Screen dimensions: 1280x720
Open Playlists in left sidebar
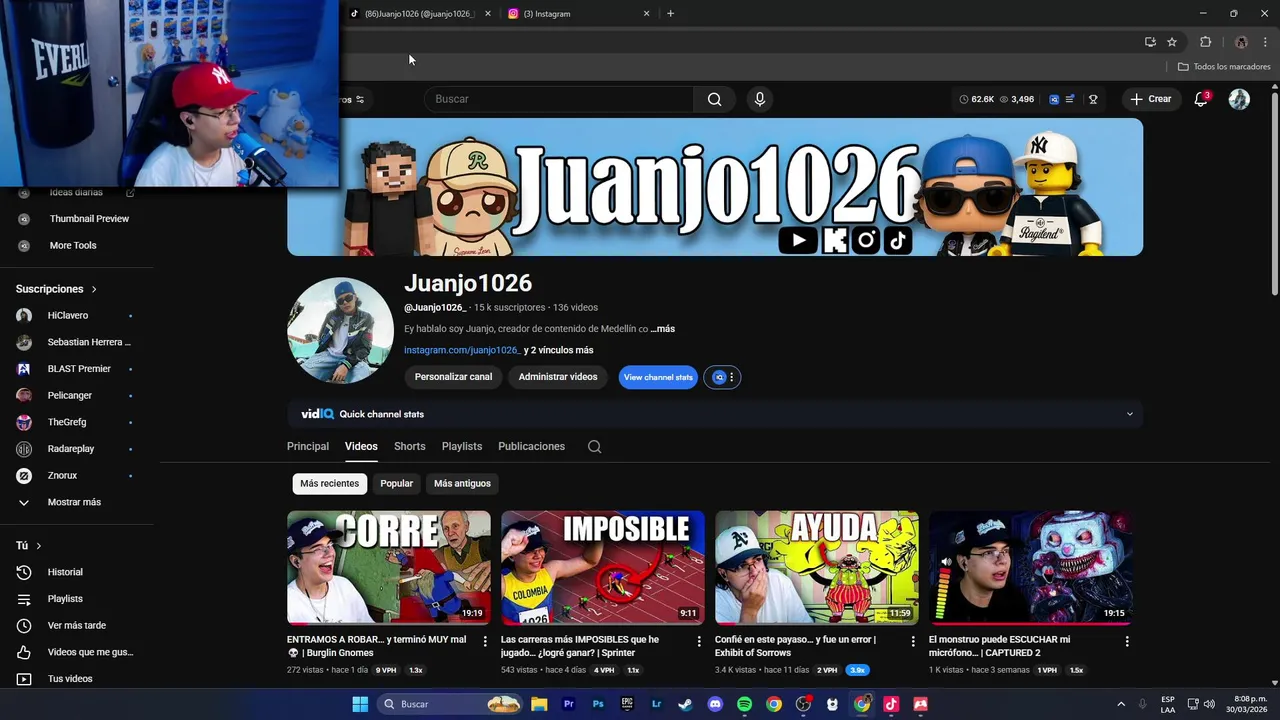pyautogui.click(x=65, y=599)
